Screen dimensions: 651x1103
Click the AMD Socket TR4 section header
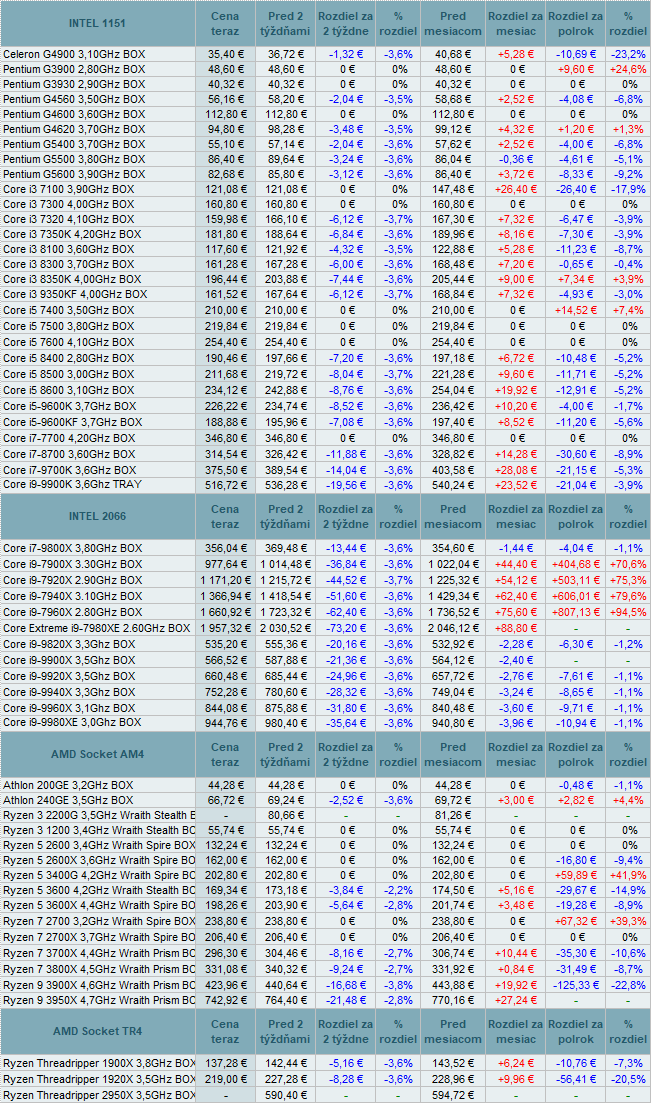[97, 1031]
